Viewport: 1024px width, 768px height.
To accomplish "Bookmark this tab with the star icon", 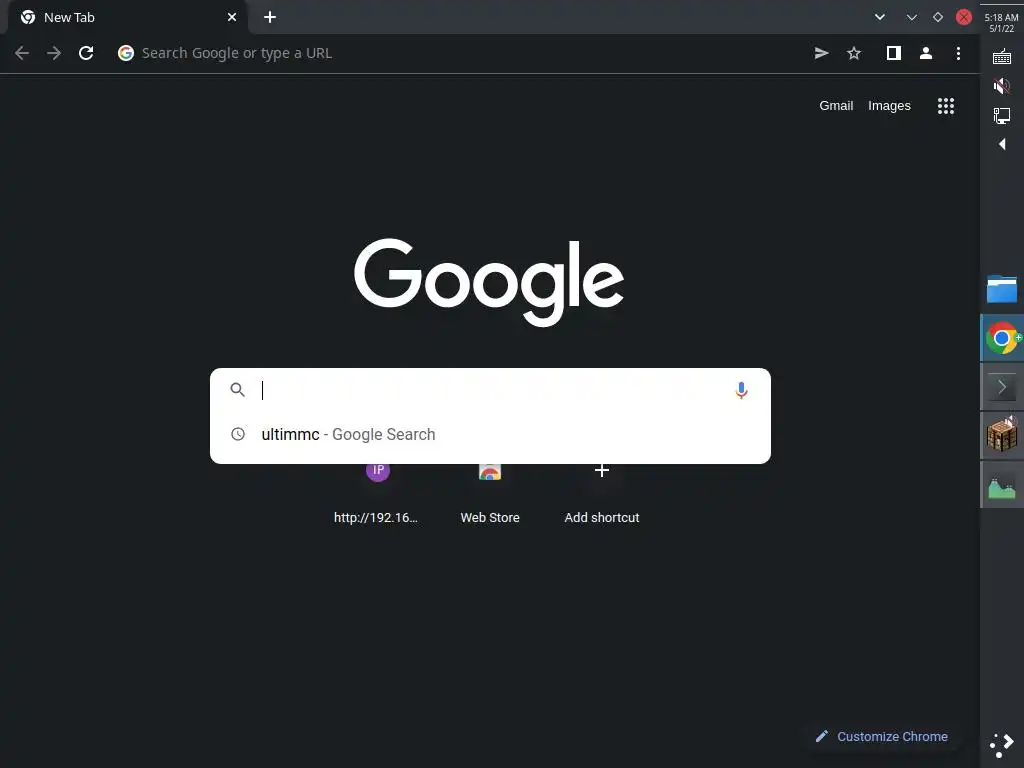I will click(854, 54).
